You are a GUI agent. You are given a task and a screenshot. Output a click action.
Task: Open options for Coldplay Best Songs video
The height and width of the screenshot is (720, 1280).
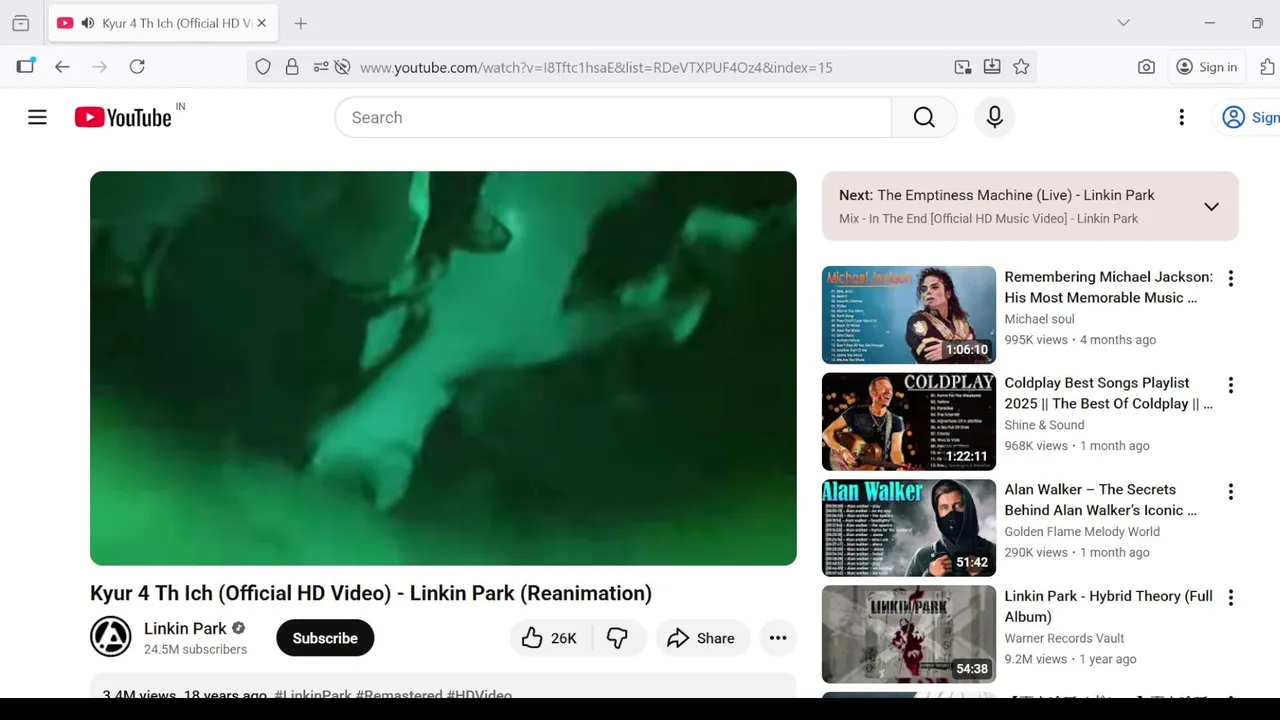[1230, 385]
